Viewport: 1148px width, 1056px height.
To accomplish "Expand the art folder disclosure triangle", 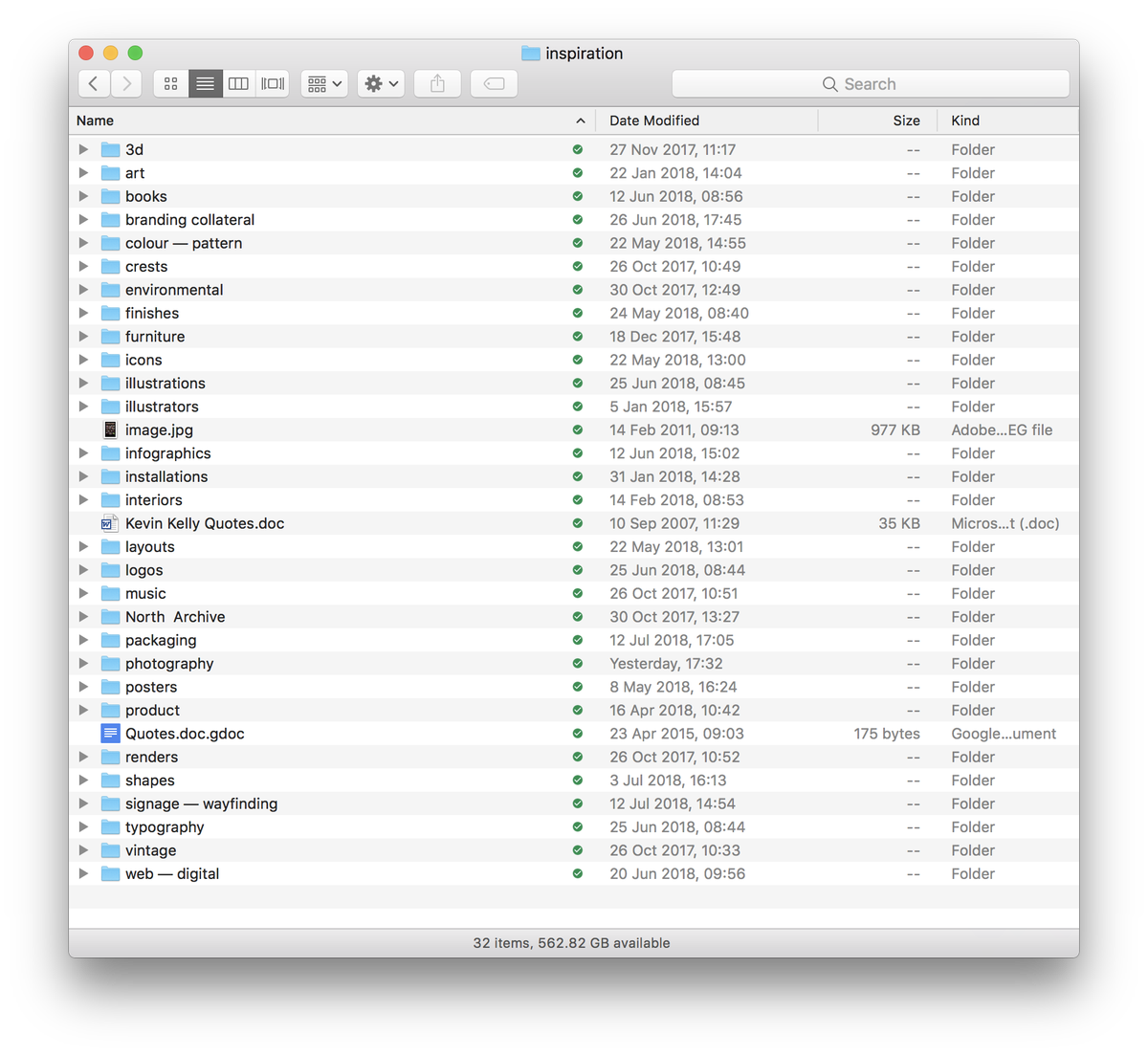I will pos(83,173).
